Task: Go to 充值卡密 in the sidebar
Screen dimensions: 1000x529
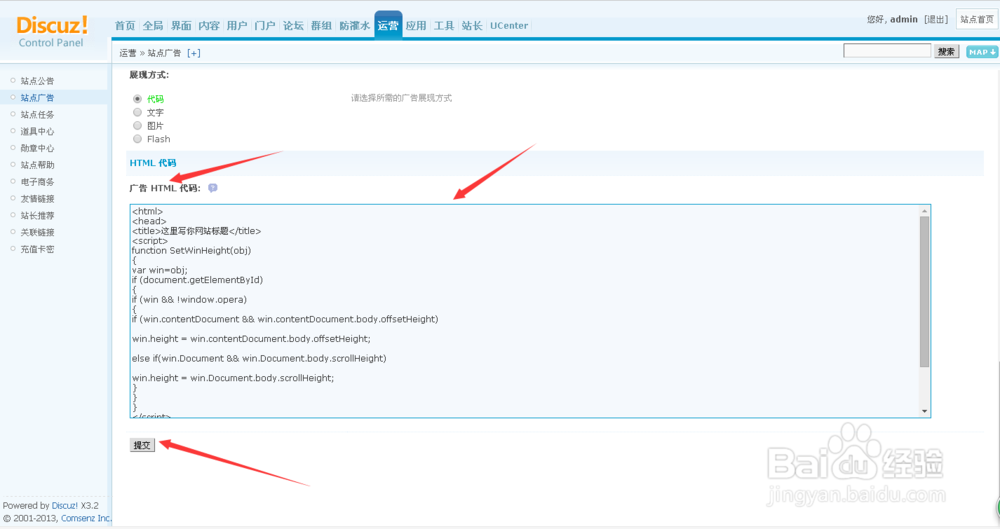Action: tap(37, 249)
